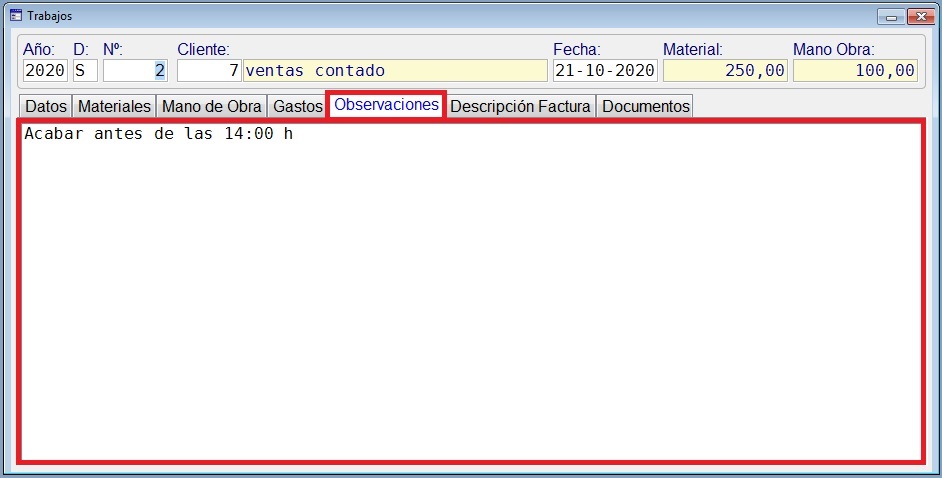Select the D field containing S
The image size is (942, 478).
tap(84, 71)
